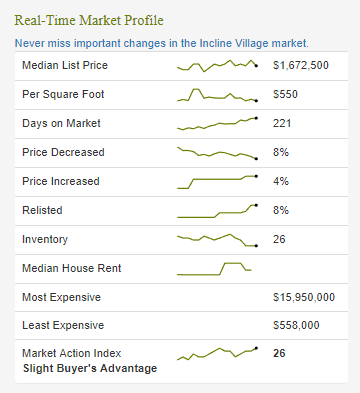Select the Days on Market value 221
This screenshot has height=393, width=360.
282,123
